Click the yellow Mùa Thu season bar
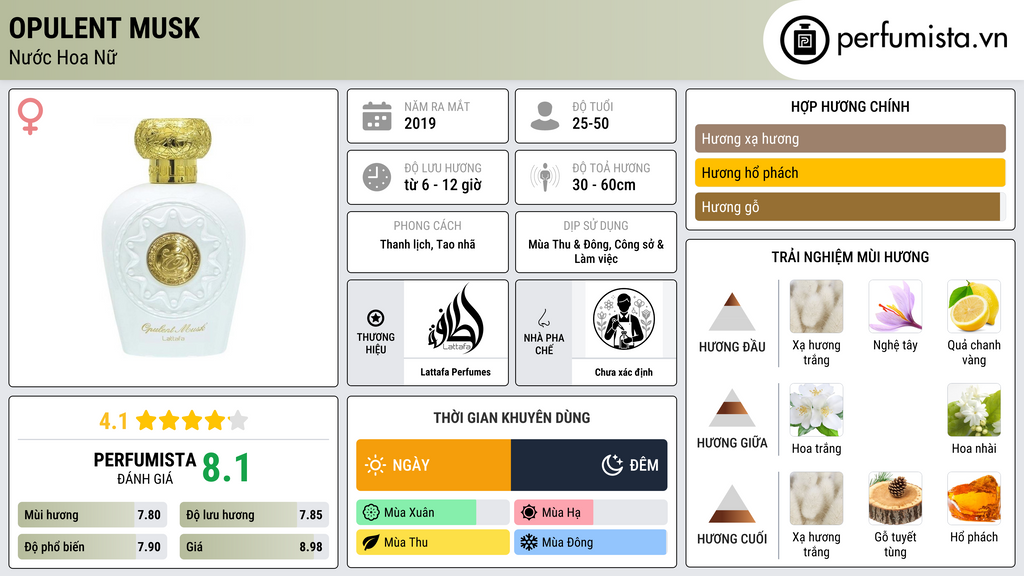 [433, 542]
